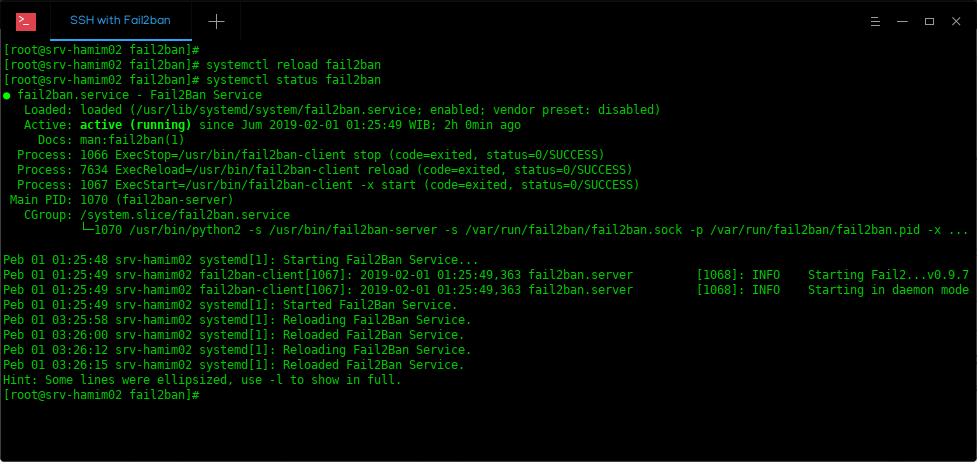This screenshot has width=977, height=462.
Task: Minimize the terminal window
Action: [902, 21]
